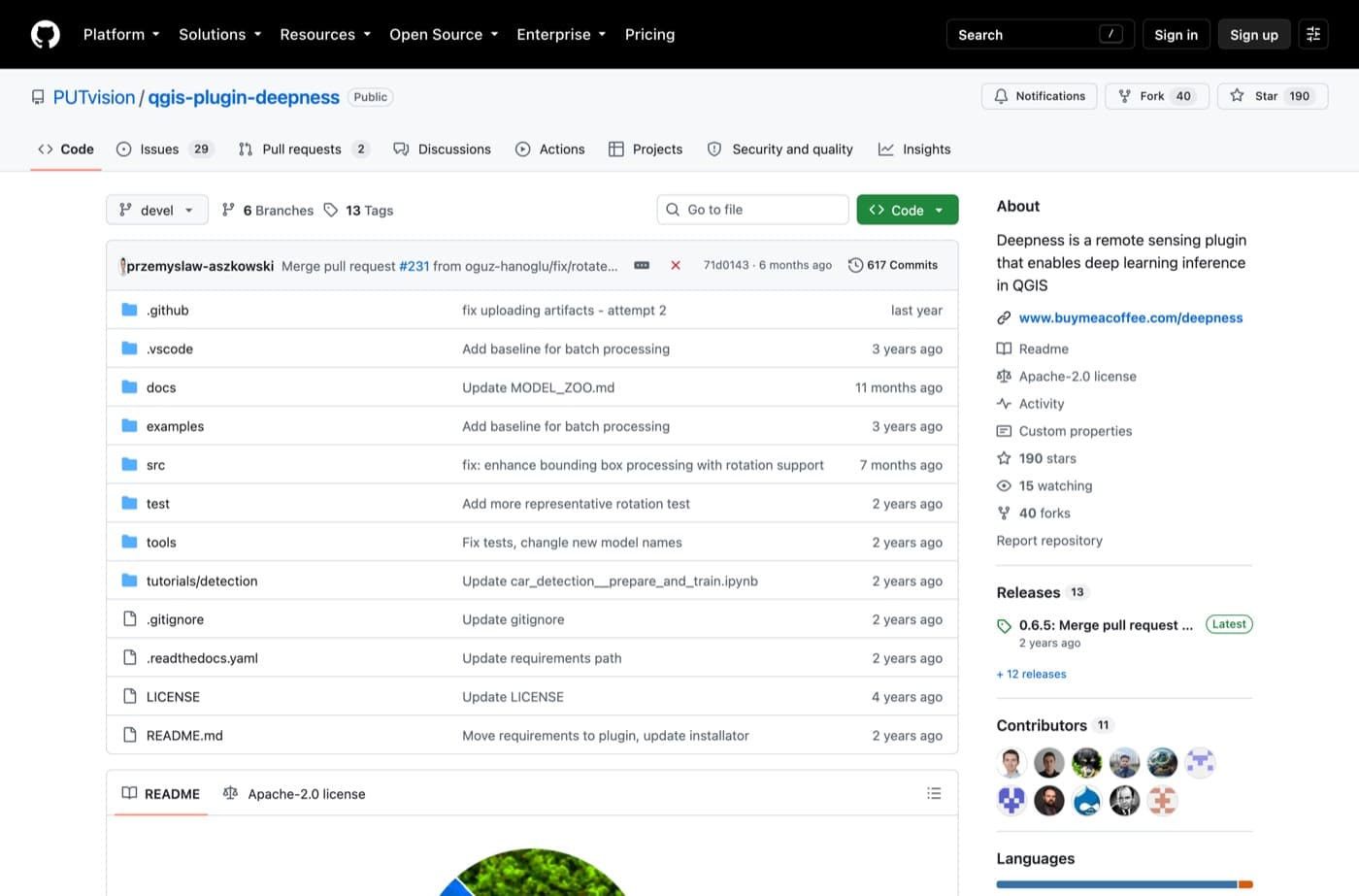Click the failed status X icon
This screenshot has width=1359, height=896.
676,265
